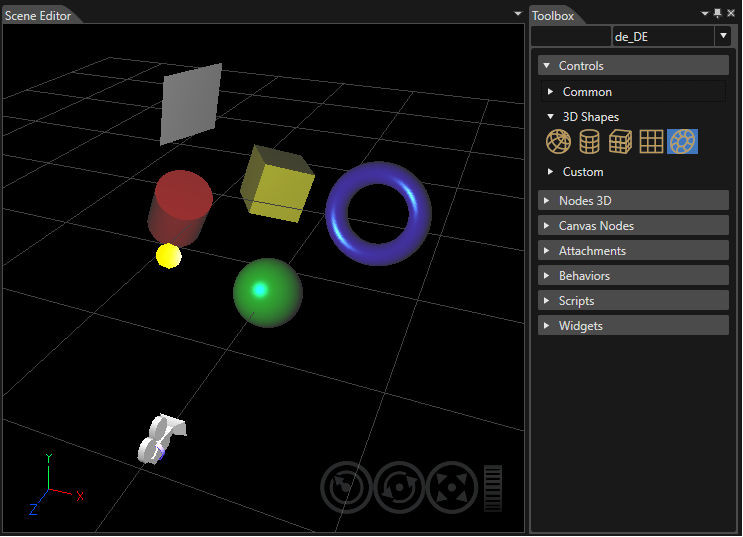
Task: Open the de_DE language dropdown
Action: [723, 36]
